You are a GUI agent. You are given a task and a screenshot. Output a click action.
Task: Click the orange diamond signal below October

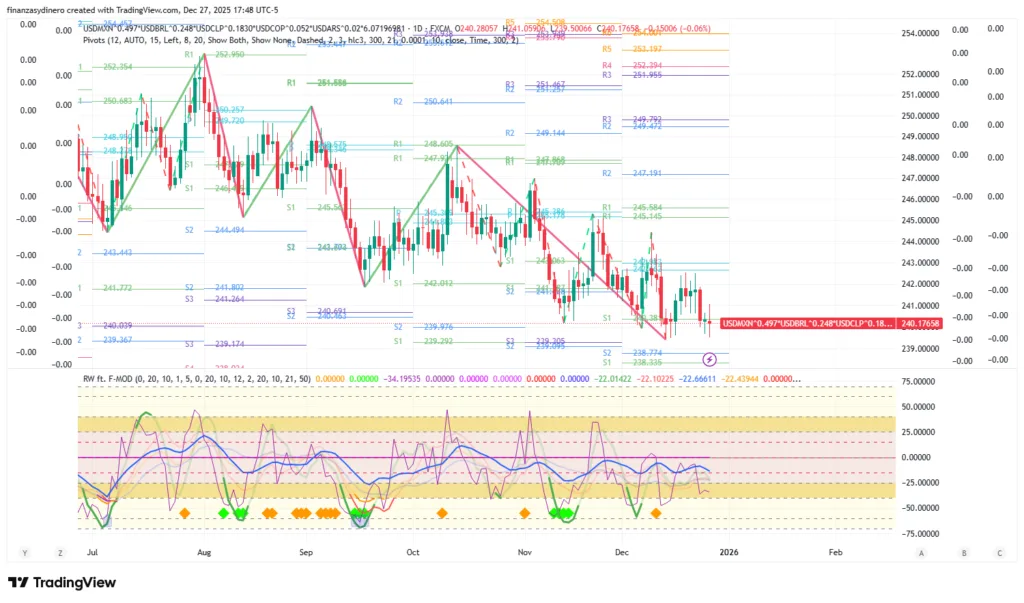[x=442, y=513]
